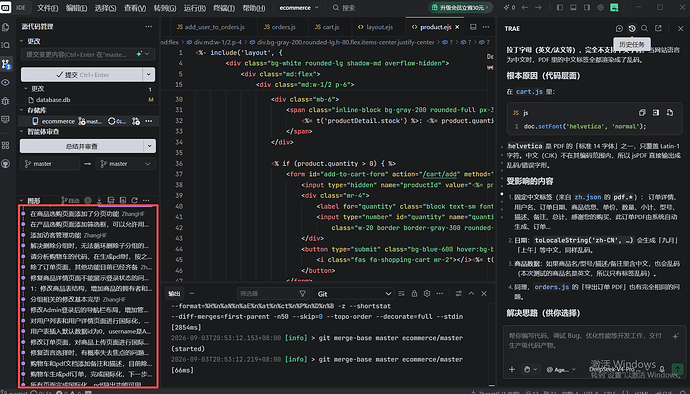Click the filter funnel icon in output panel
690x394 pixels.
(x=303, y=294)
